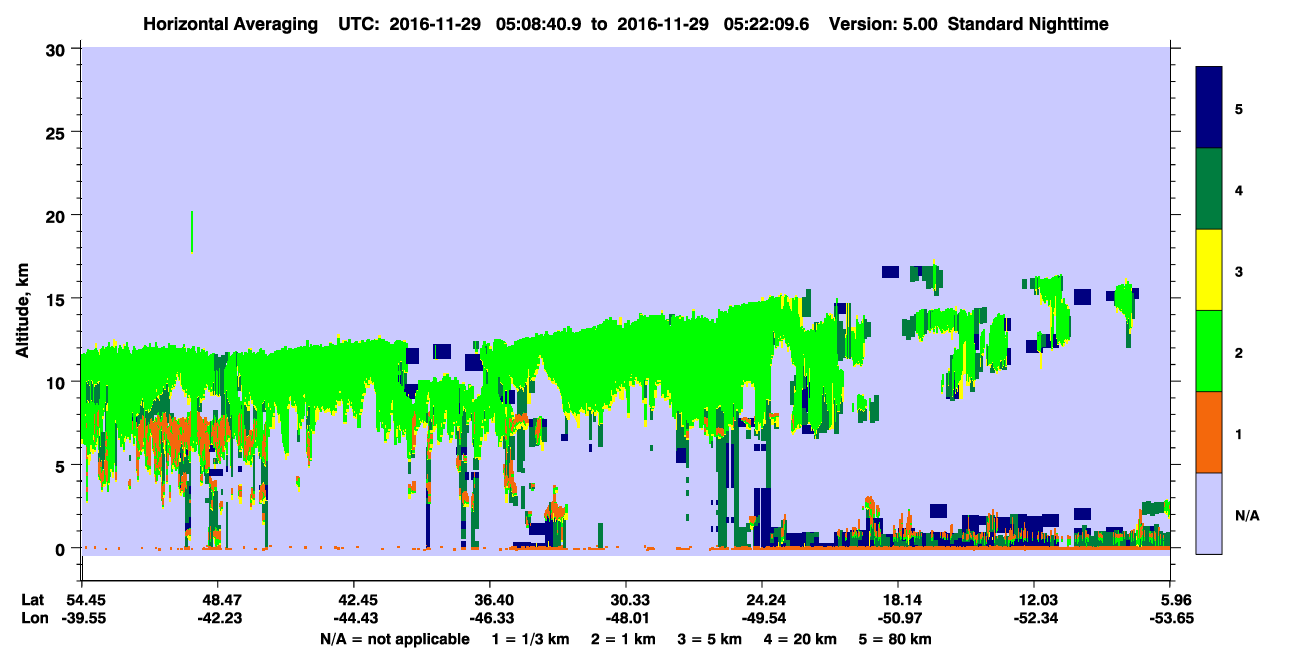
Task: Click longitude value -48.01
Action: pos(625,618)
